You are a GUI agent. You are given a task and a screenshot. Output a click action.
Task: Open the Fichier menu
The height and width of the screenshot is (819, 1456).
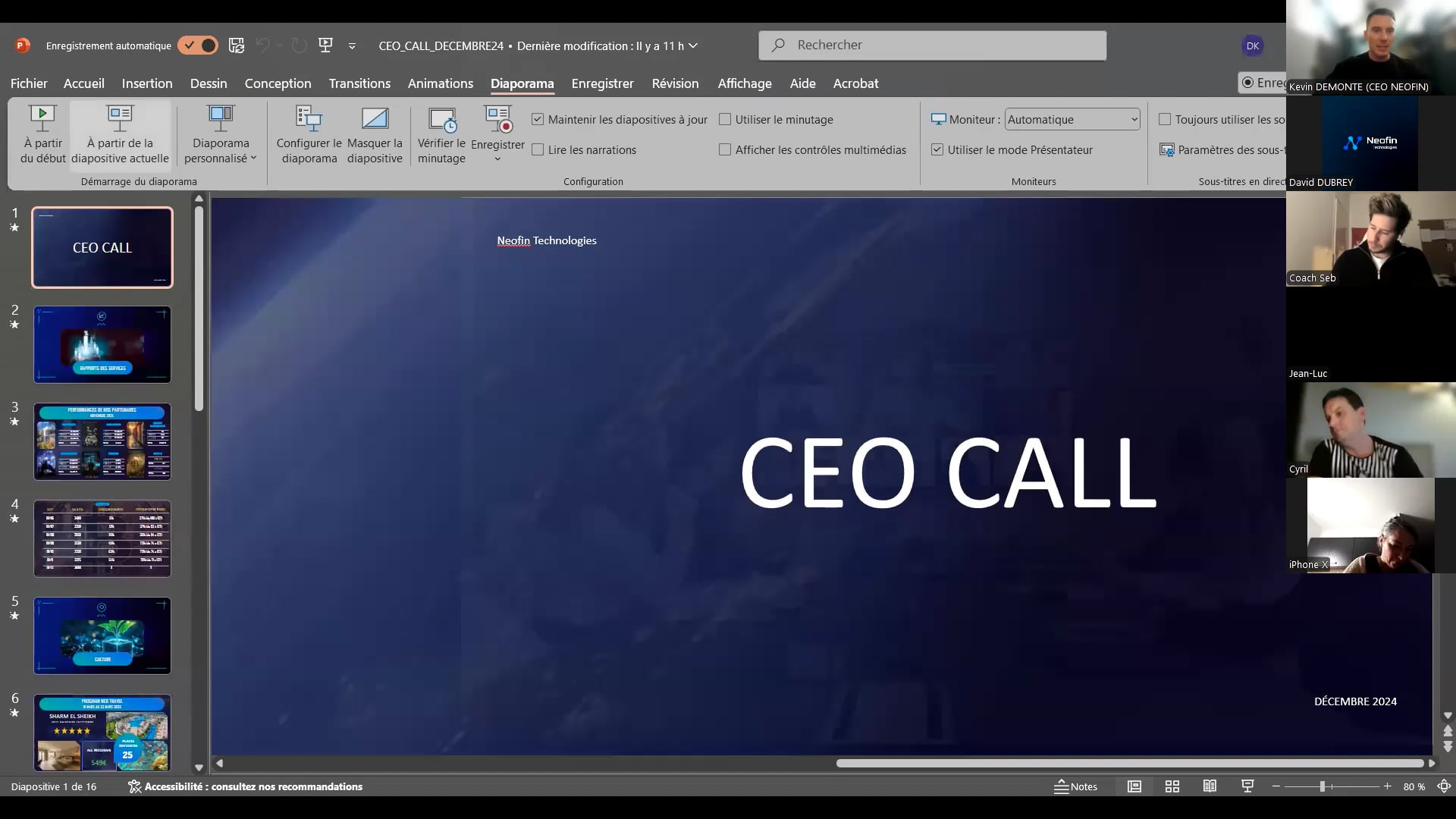click(x=29, y=83)
